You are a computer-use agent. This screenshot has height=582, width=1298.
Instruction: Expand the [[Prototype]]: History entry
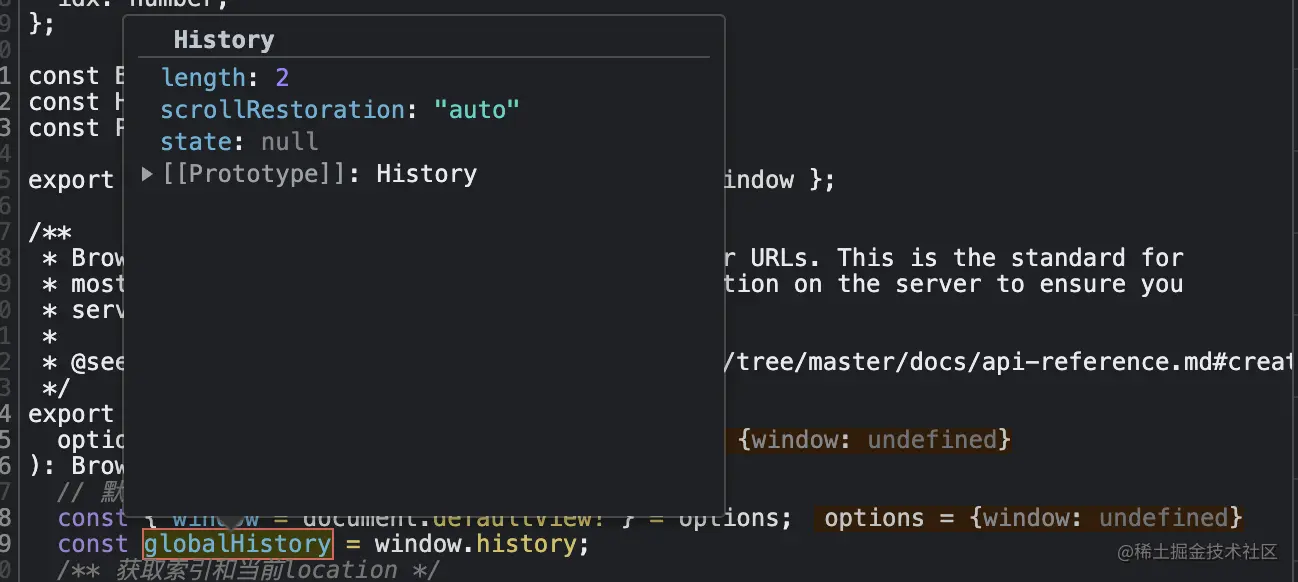pyautogui.click(x=147, y=174)
